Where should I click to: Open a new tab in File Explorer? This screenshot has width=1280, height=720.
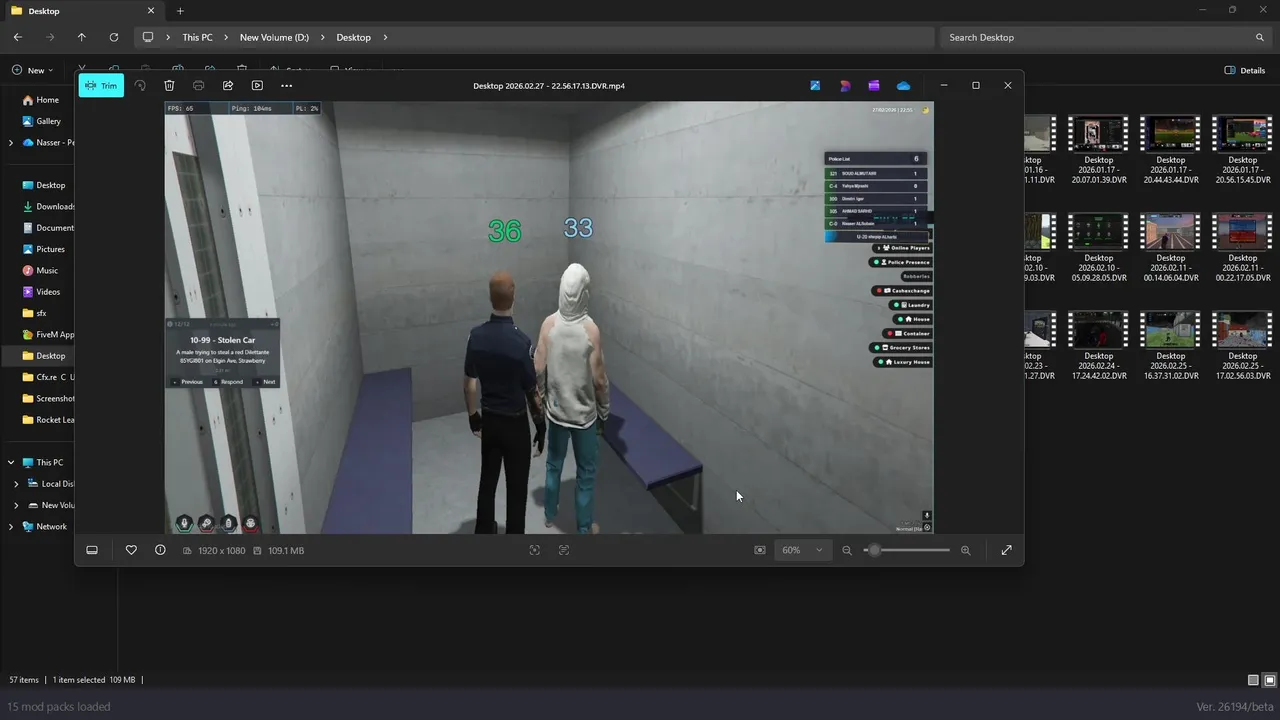tap(180, 11)
